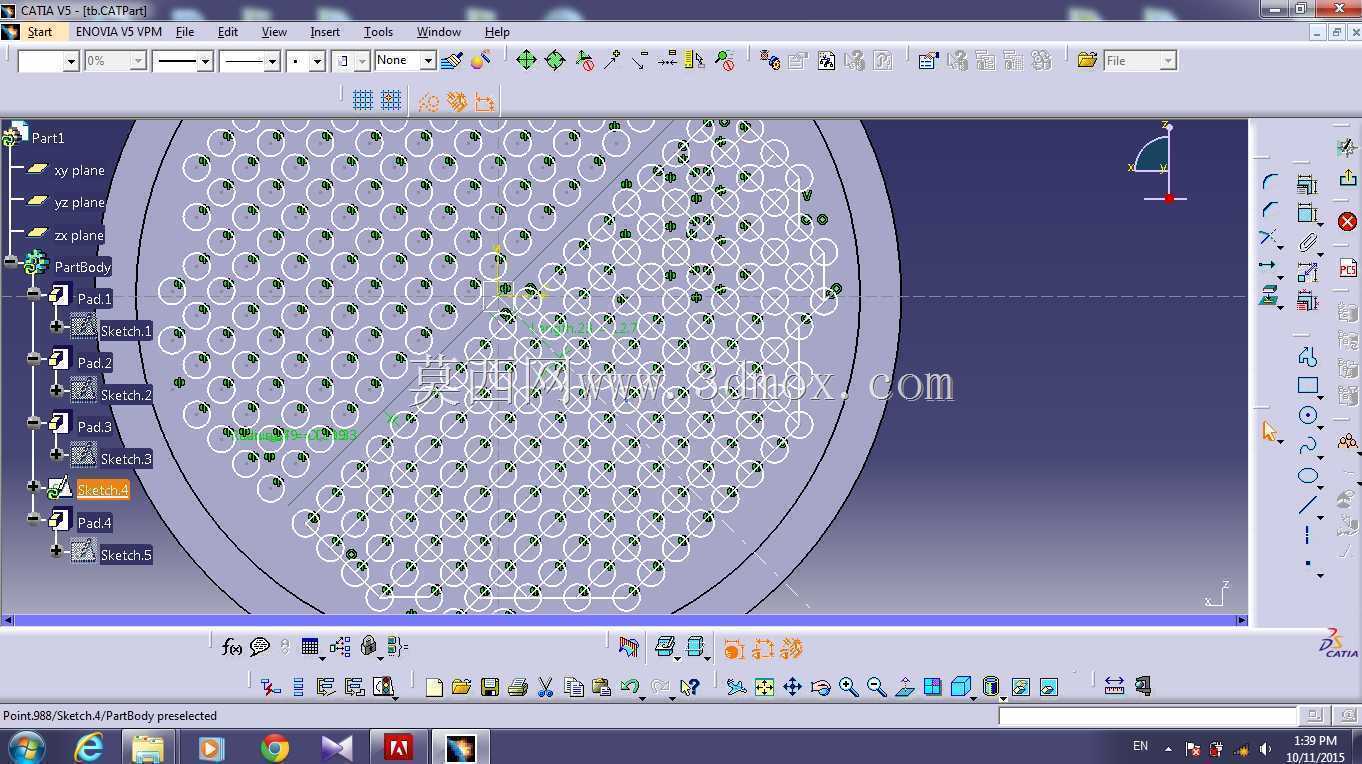Click the Measure Between icon
The height and width of the screenshot is (764, 1362).
click(x=1114, y=686)
